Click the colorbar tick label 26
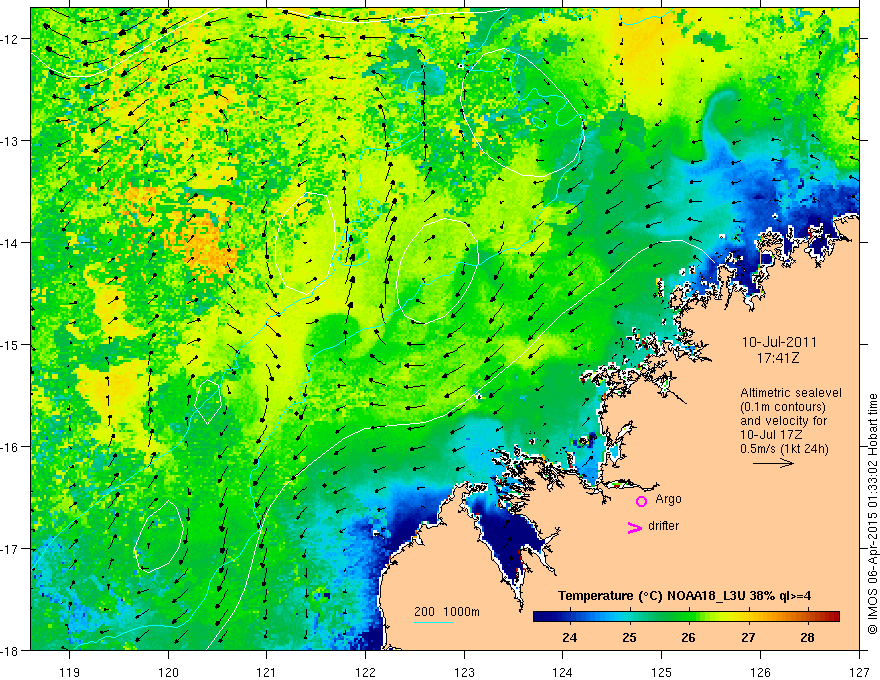Viewport: 880px width, 680px height. click(688, 637)
